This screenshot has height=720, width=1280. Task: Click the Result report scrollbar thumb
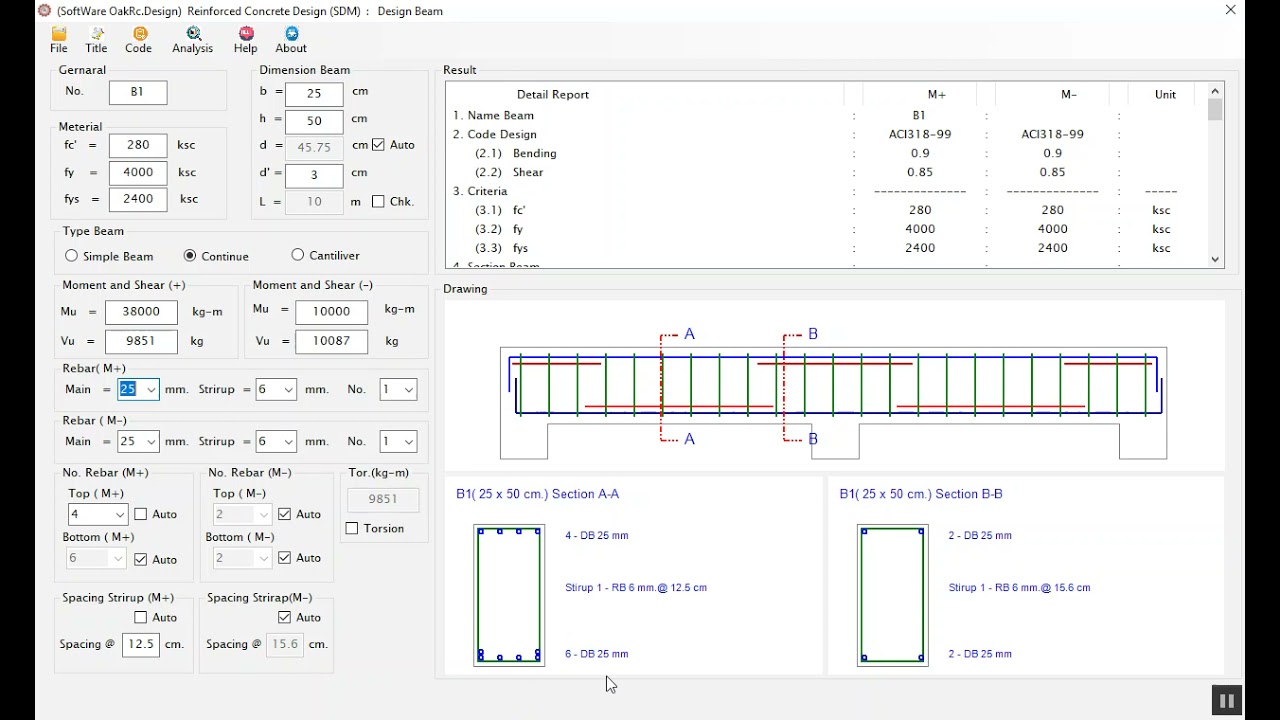(1215, 110)
